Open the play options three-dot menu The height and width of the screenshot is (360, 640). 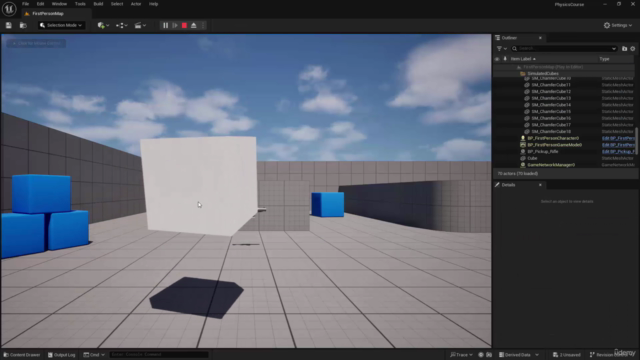click(x=203, y=25)
